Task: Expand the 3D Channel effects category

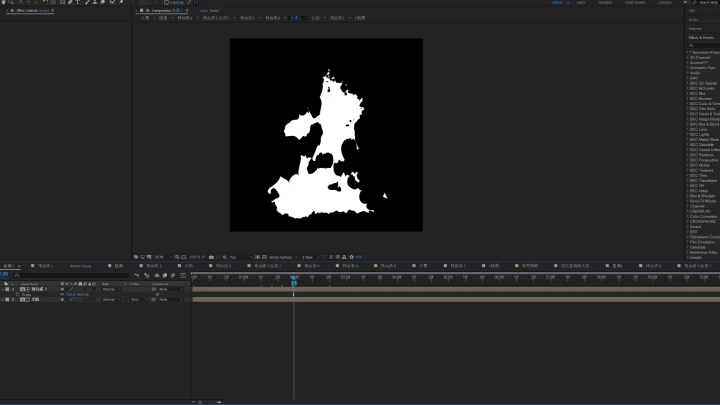Action: 688,57
